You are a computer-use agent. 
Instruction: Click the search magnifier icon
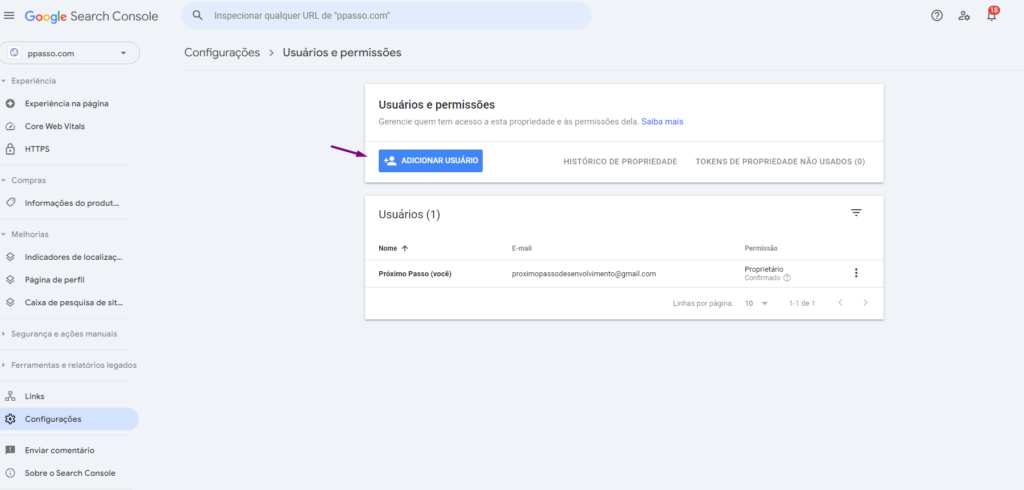tap(197, 15)
